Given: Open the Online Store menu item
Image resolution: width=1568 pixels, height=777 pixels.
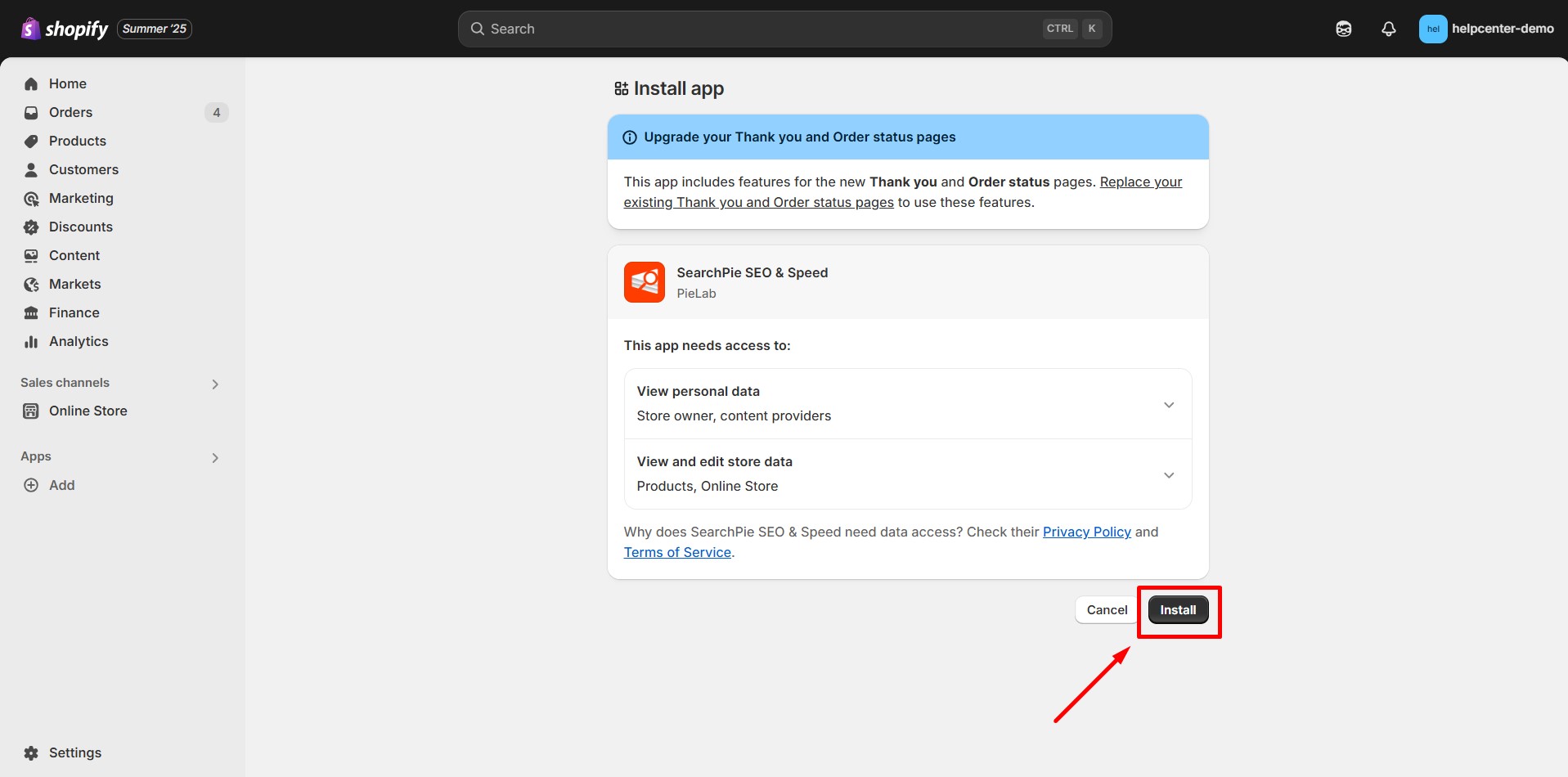Looking at the screenshot, I should (88, 411).
